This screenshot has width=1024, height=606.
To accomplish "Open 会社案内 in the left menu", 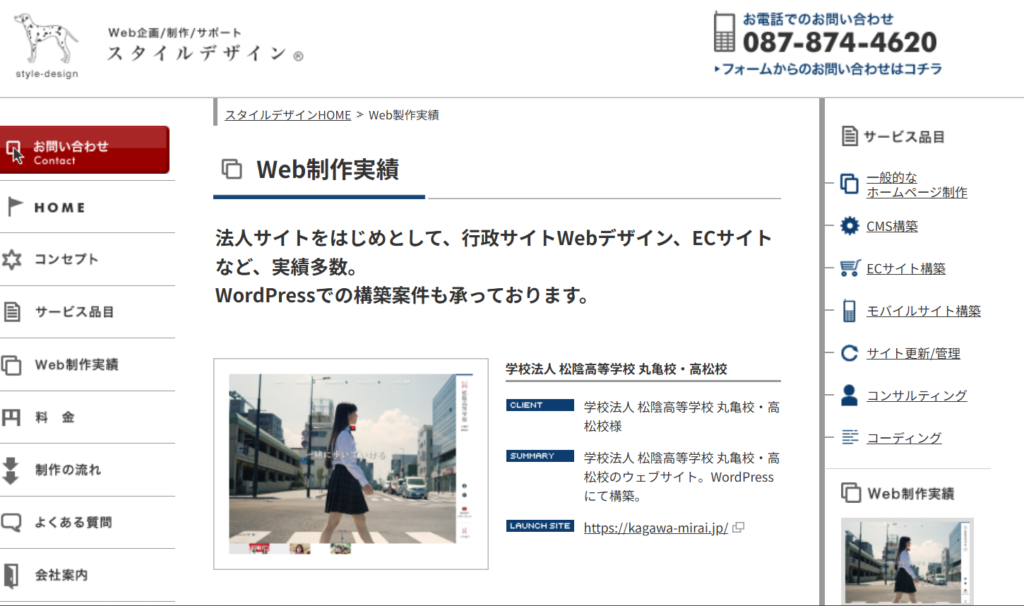I will tap(61, 575).
